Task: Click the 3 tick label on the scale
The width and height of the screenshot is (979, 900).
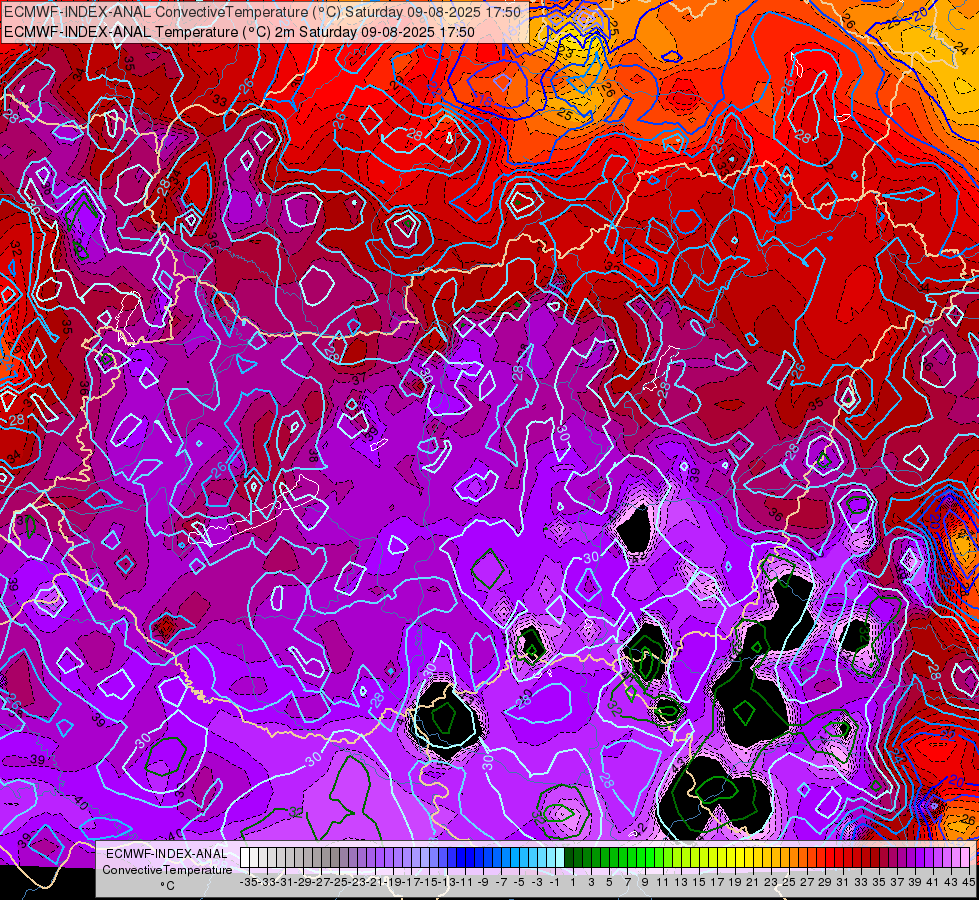Action: (591, 883)
